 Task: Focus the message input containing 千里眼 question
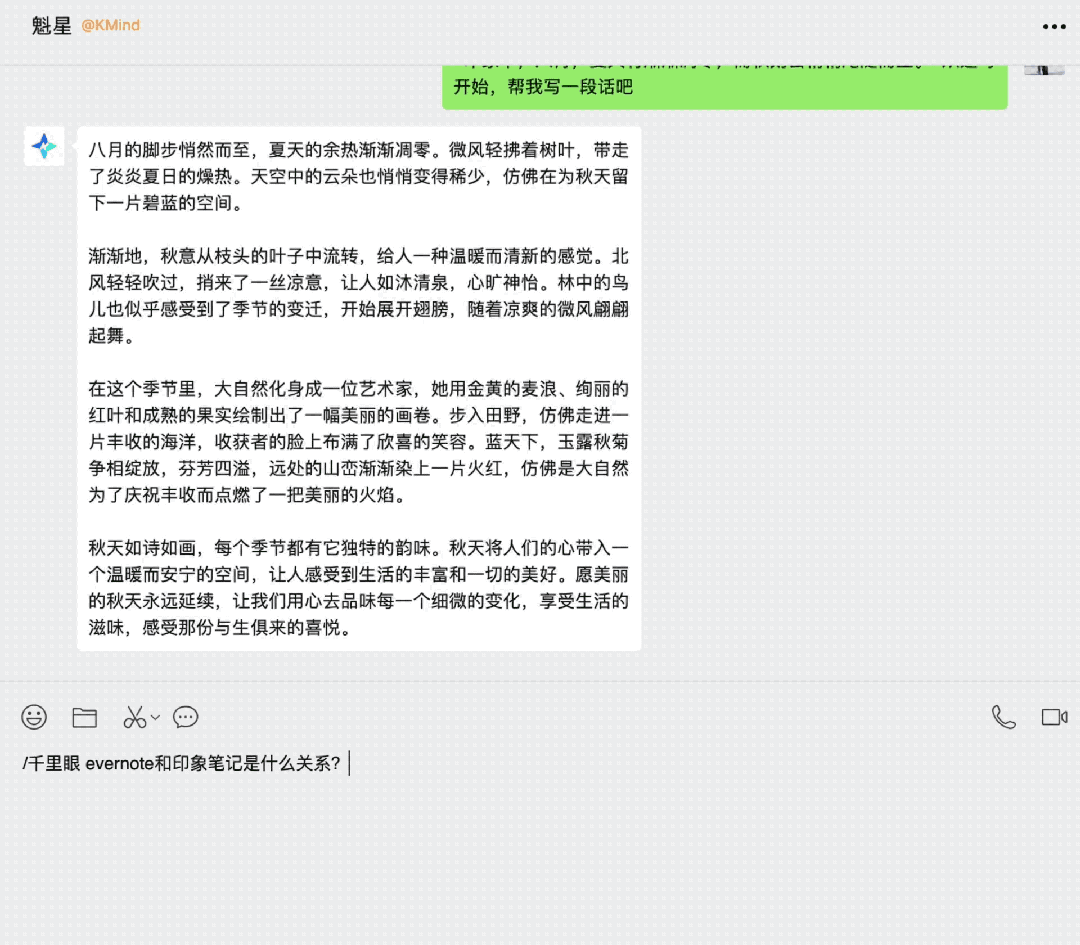pos(540,840)
